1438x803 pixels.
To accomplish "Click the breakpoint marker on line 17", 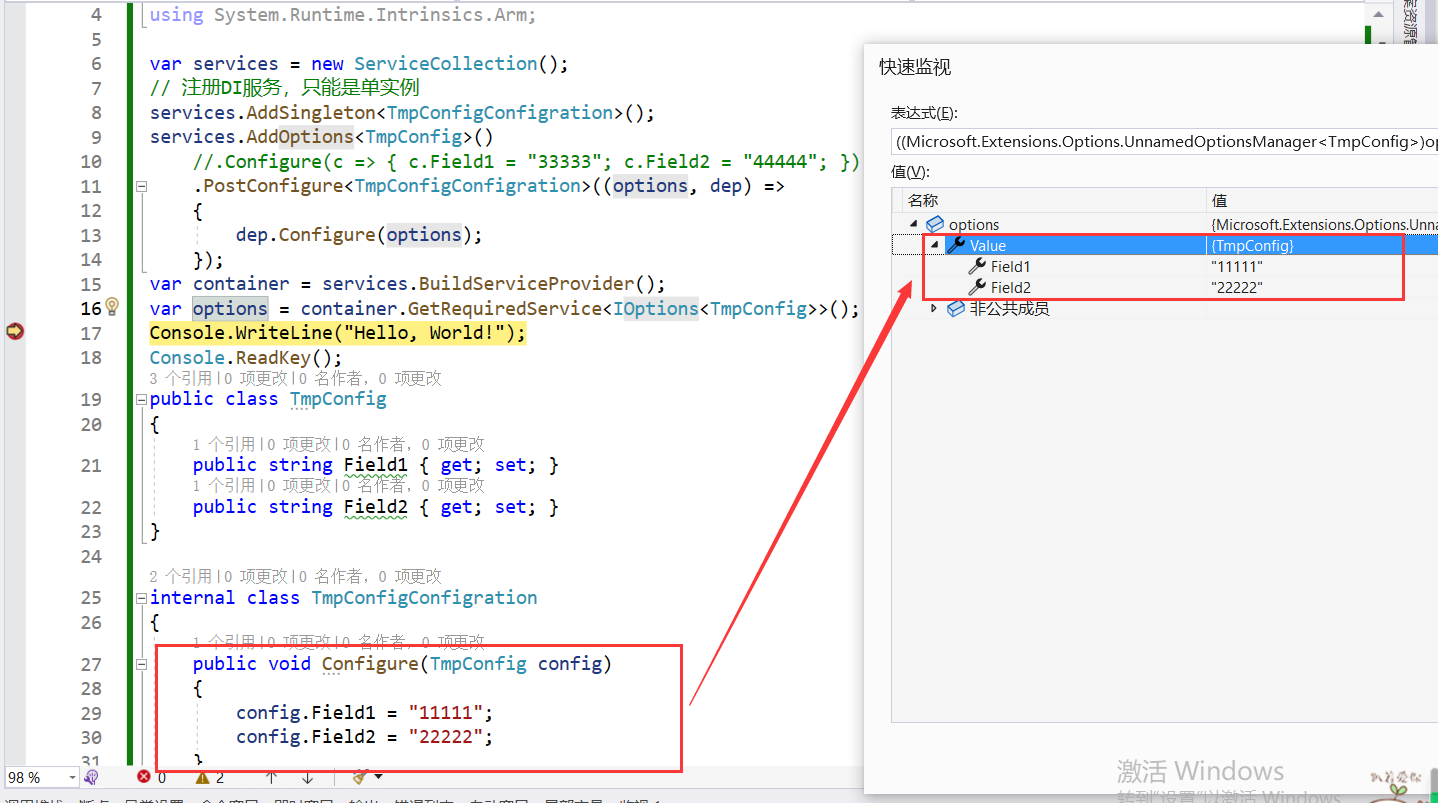I will [x=15, y=332].
